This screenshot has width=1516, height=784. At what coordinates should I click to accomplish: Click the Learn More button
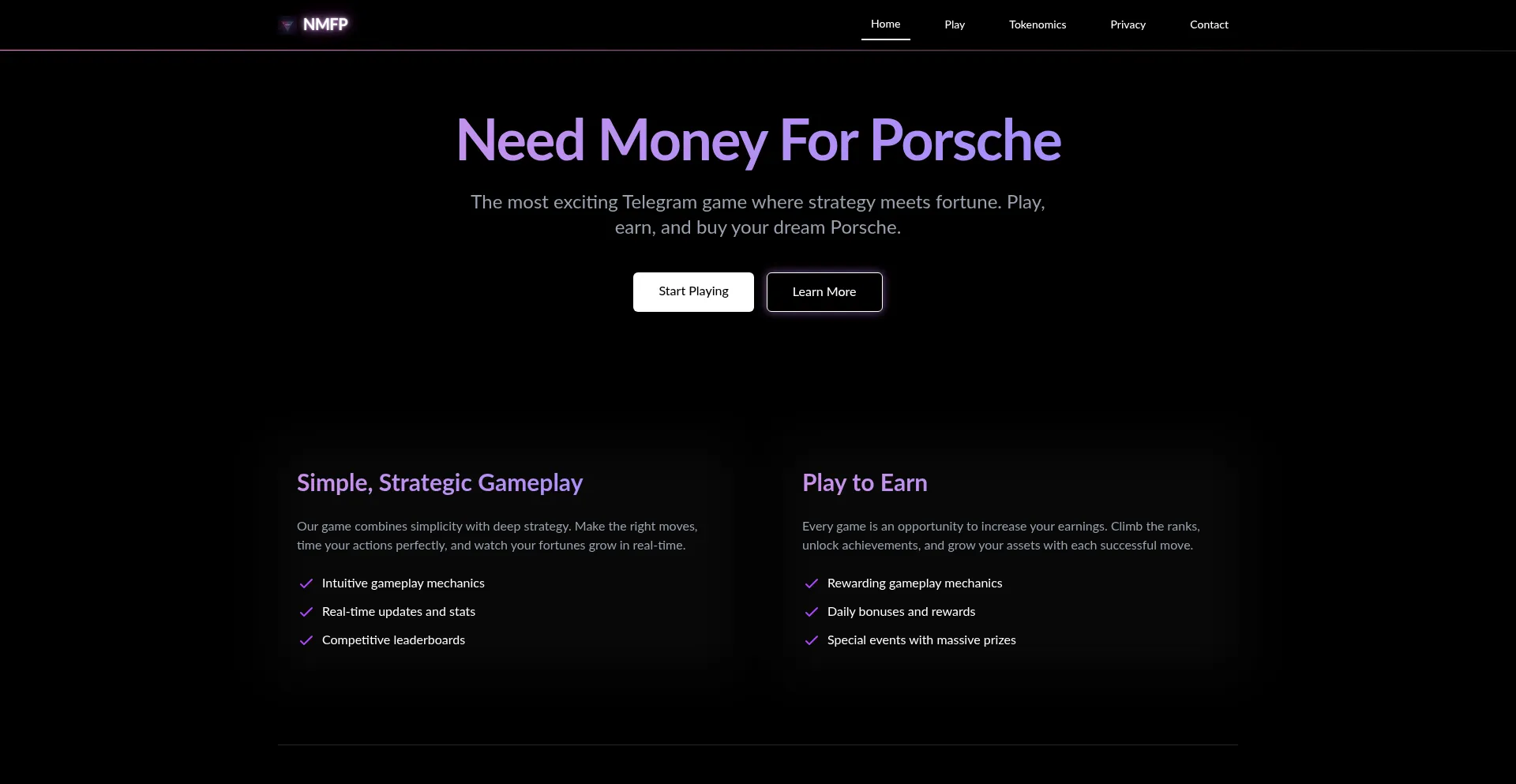coord(824,291)
